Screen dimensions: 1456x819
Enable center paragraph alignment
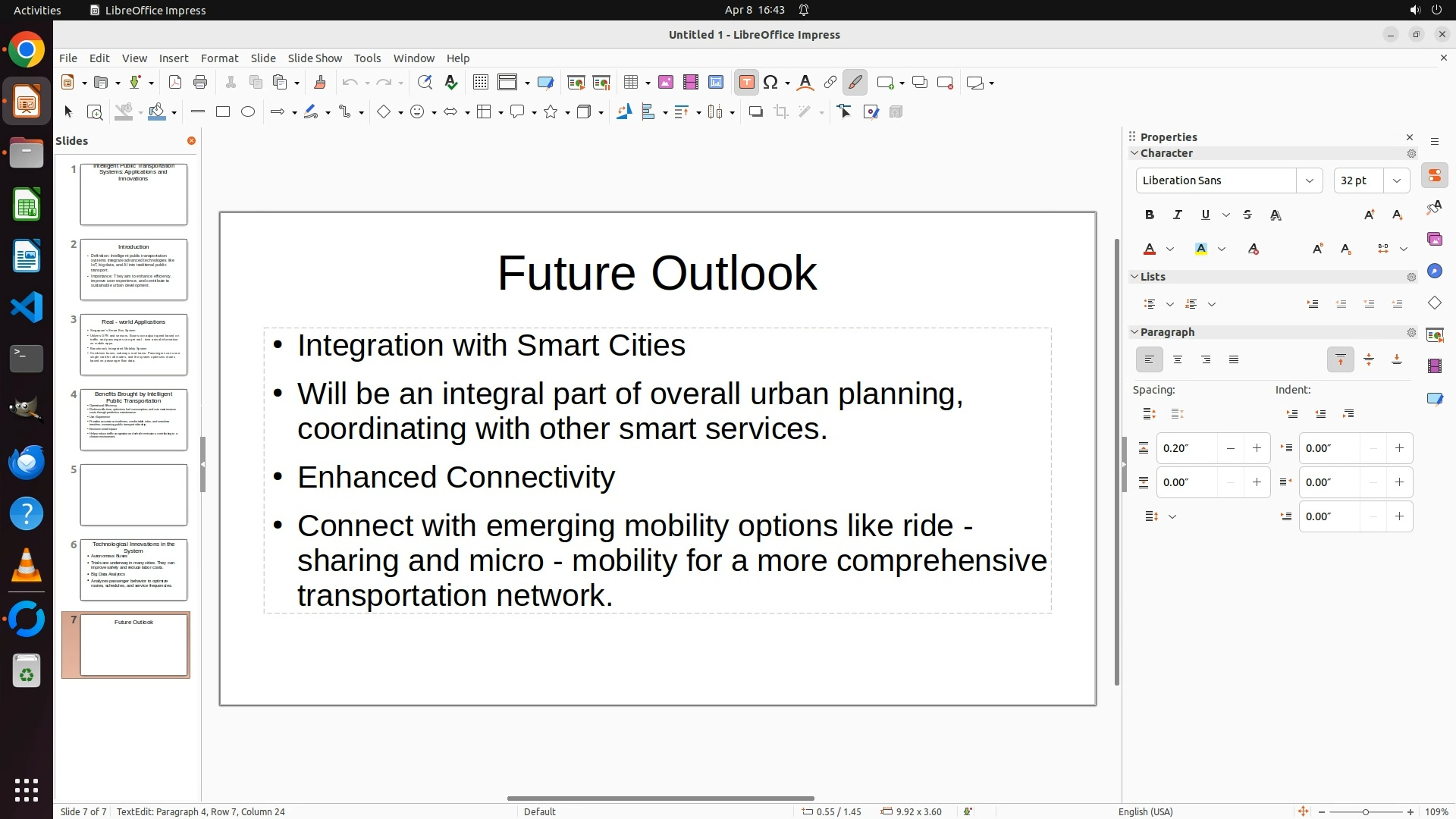[x=1178, y=359]
